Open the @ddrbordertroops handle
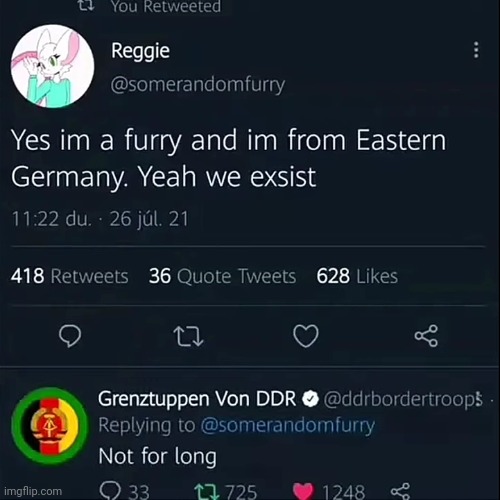The width and height of the screenshot is (500, 500). [403, 399]
